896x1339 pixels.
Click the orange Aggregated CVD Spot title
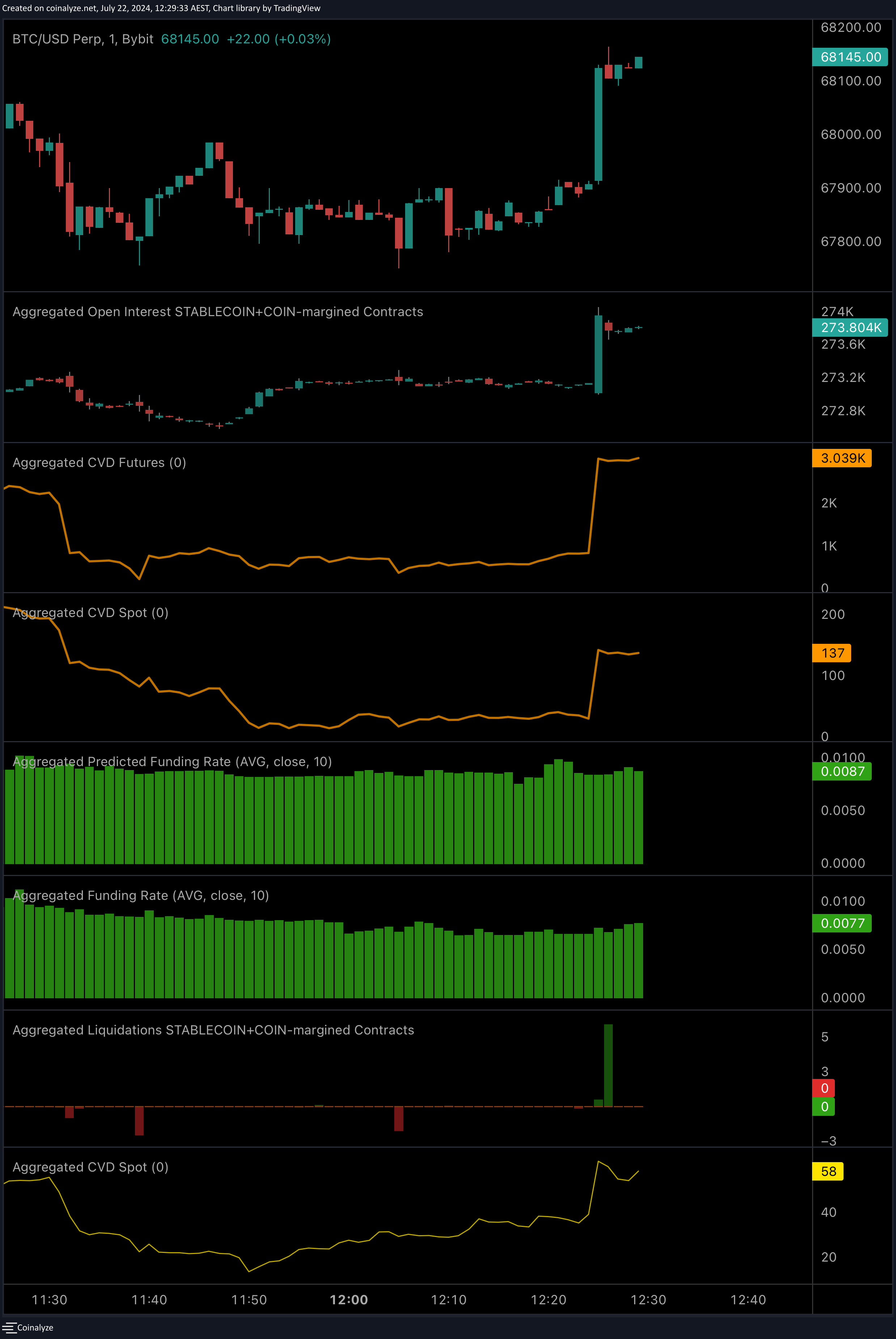pos(90,612)
